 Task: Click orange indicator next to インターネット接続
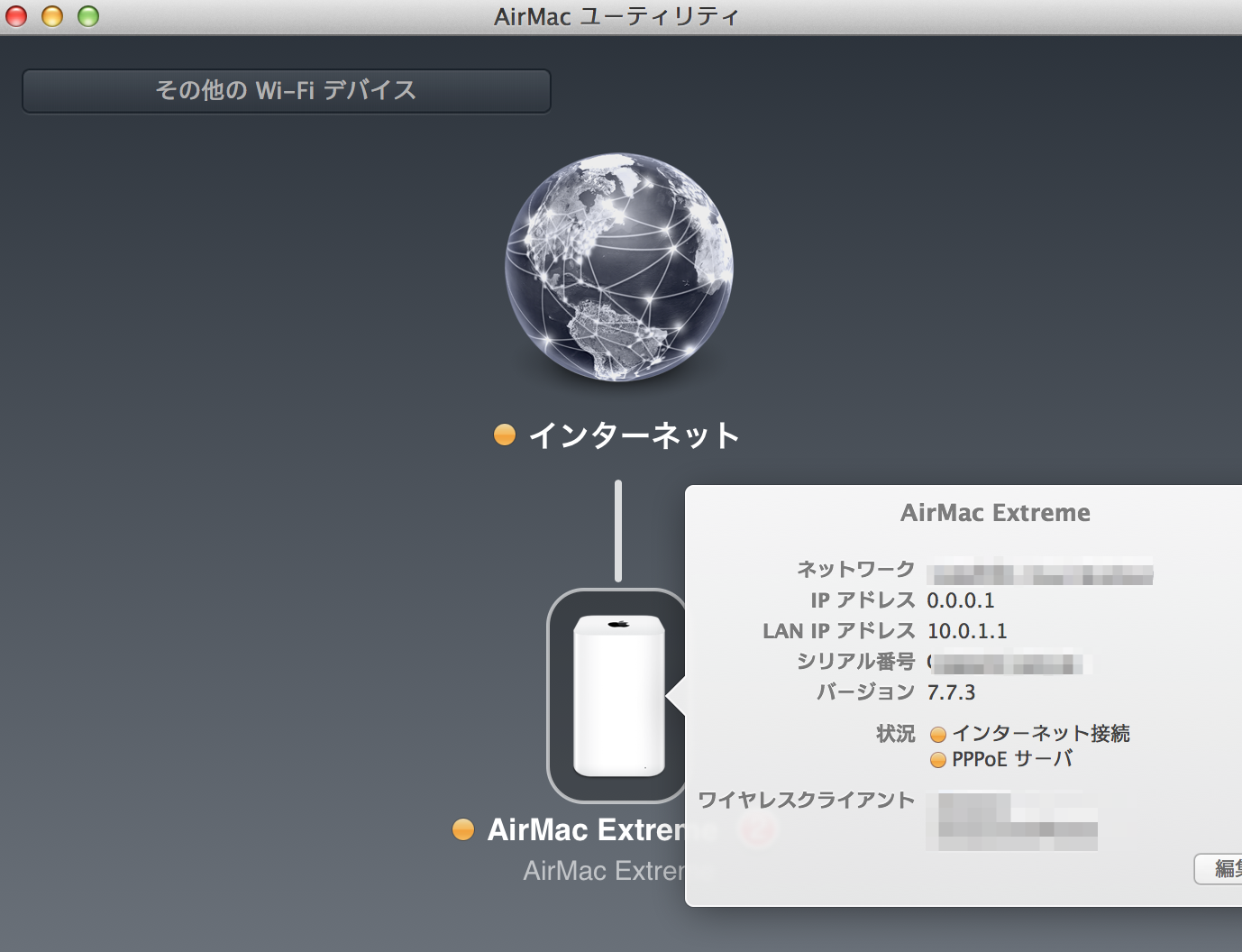pos(938,735)
